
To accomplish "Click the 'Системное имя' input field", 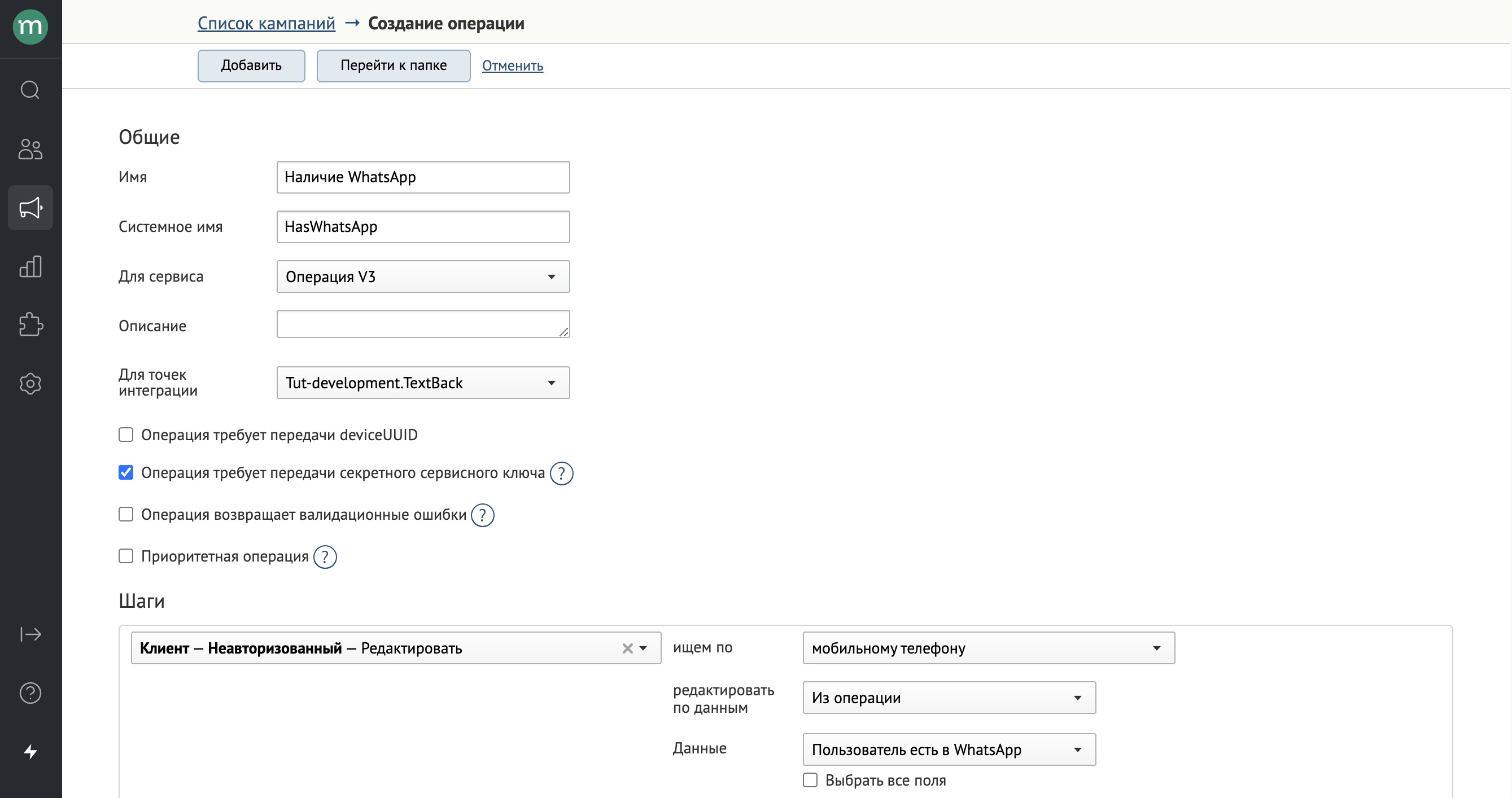I will [x=423, y=227].
